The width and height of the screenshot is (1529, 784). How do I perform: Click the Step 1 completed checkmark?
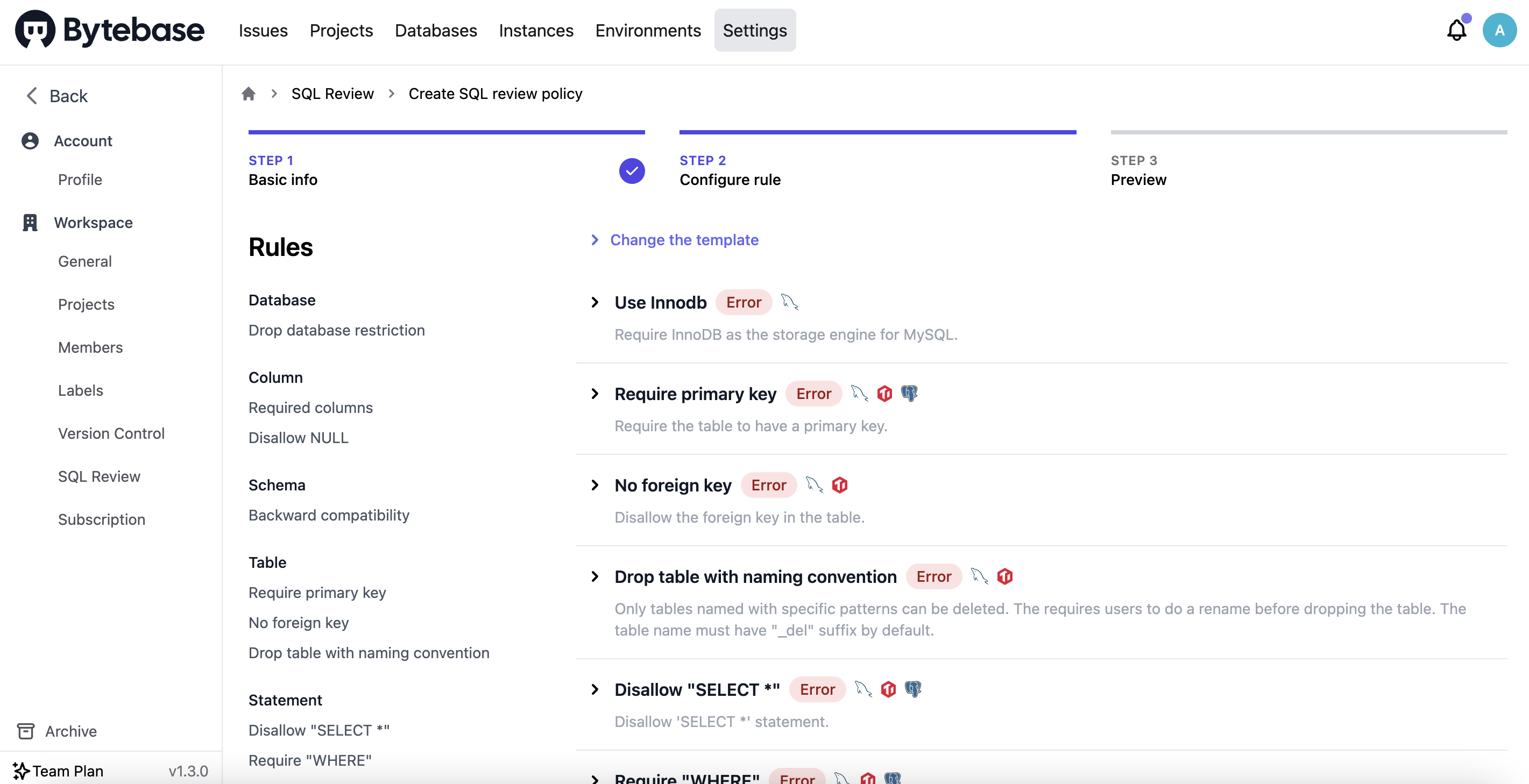click(632, 171)
